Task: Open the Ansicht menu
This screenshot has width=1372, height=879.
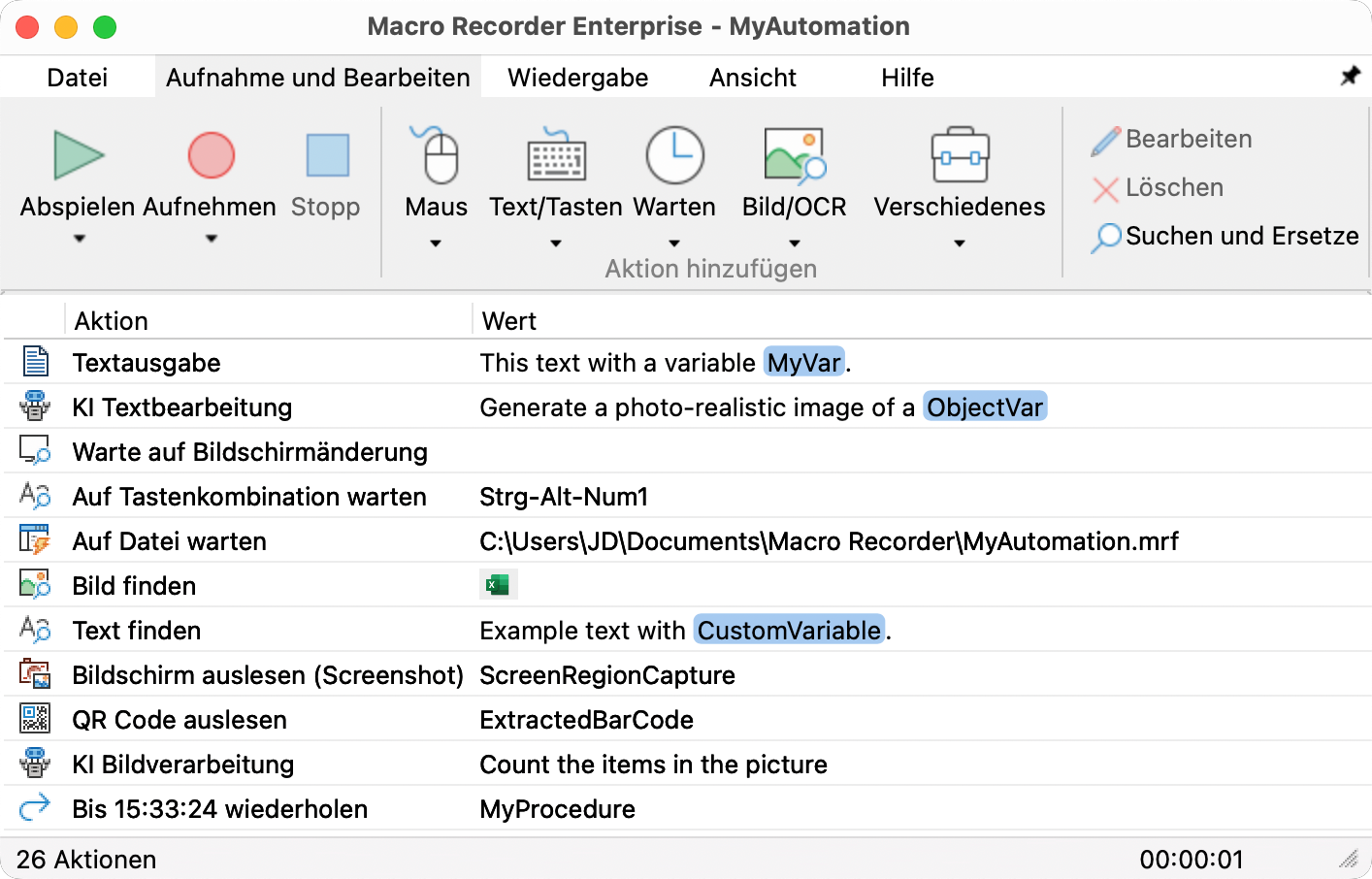Action: pos(752,77)
